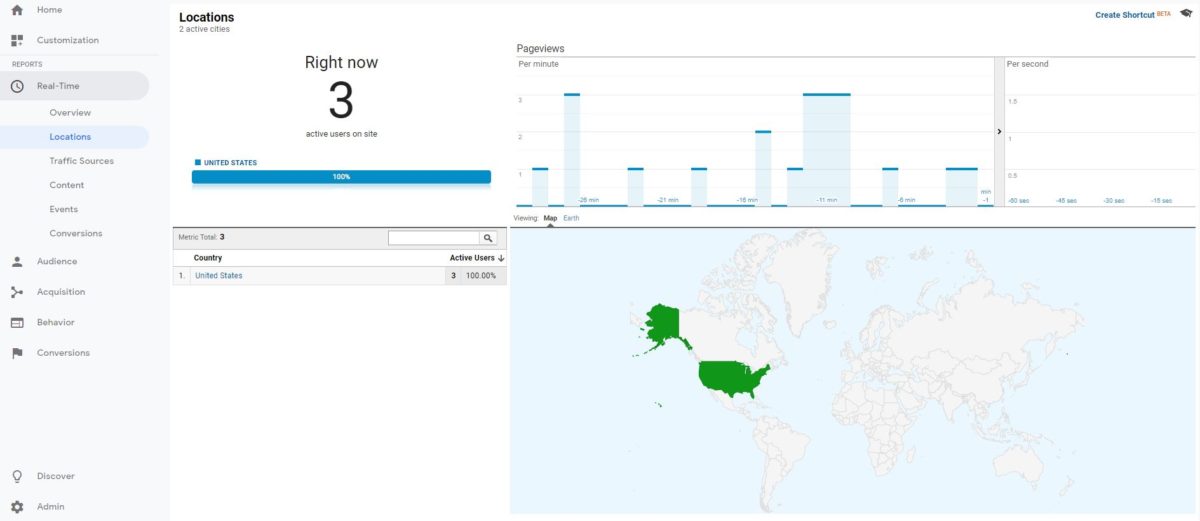Click the 'Right now' heading

pyautogui.click(x=341, y=62)
